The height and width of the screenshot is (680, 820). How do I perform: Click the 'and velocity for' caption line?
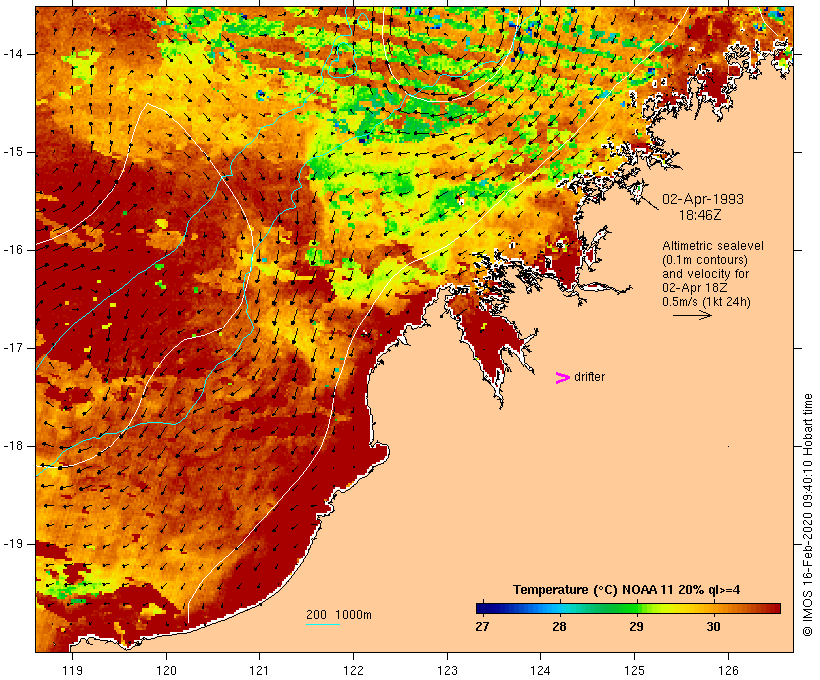[x=705, y=274]
